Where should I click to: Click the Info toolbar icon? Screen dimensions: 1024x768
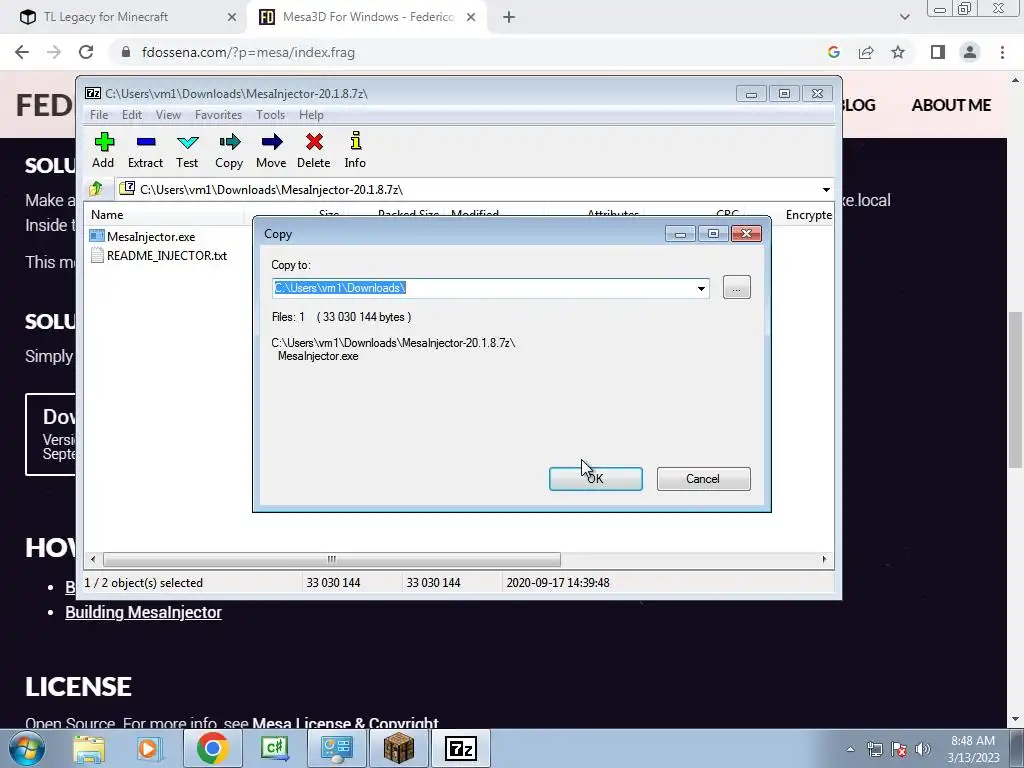point(355,150)
